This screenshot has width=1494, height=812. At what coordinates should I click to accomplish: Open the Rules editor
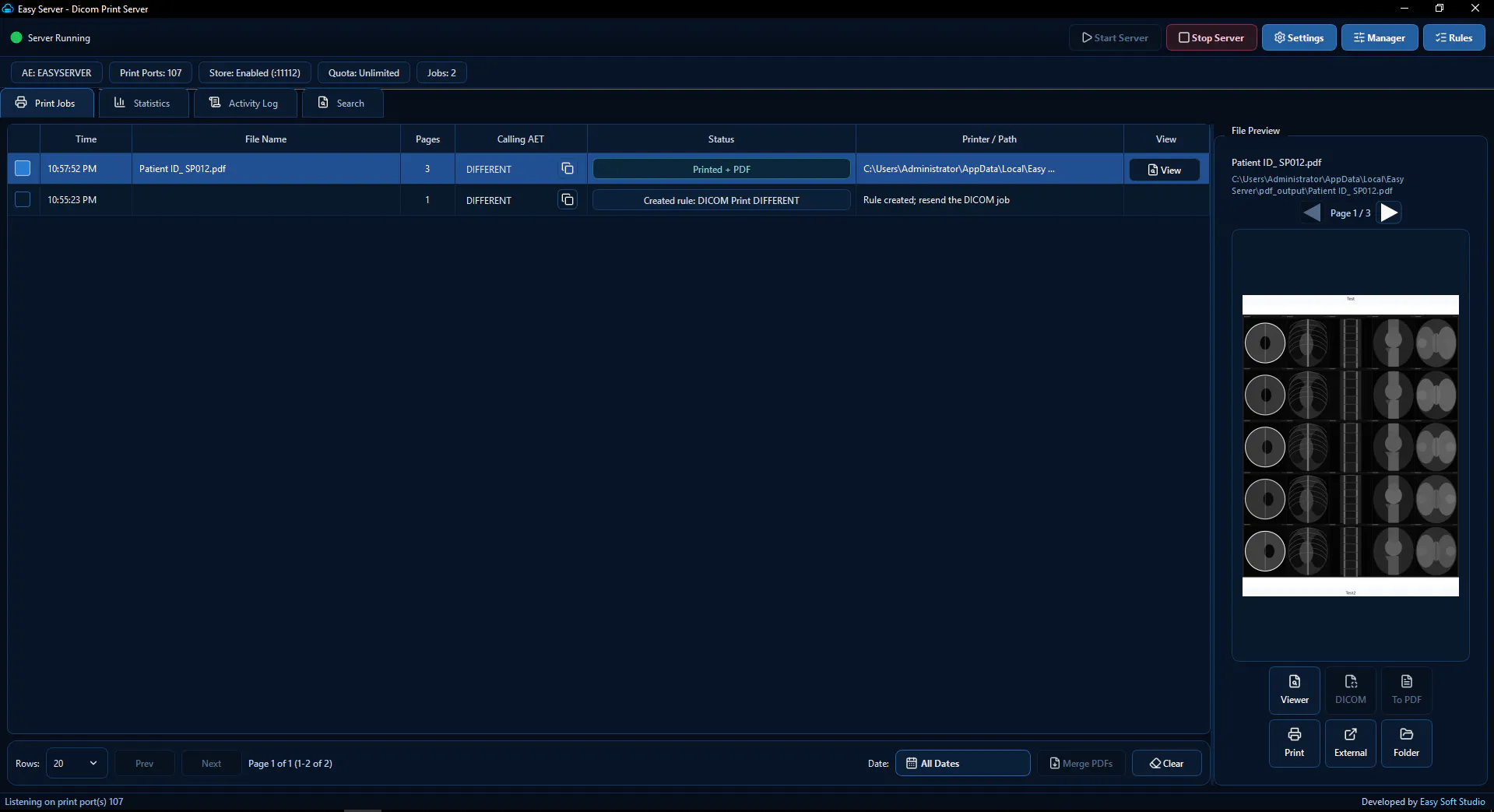point(1454,37)
